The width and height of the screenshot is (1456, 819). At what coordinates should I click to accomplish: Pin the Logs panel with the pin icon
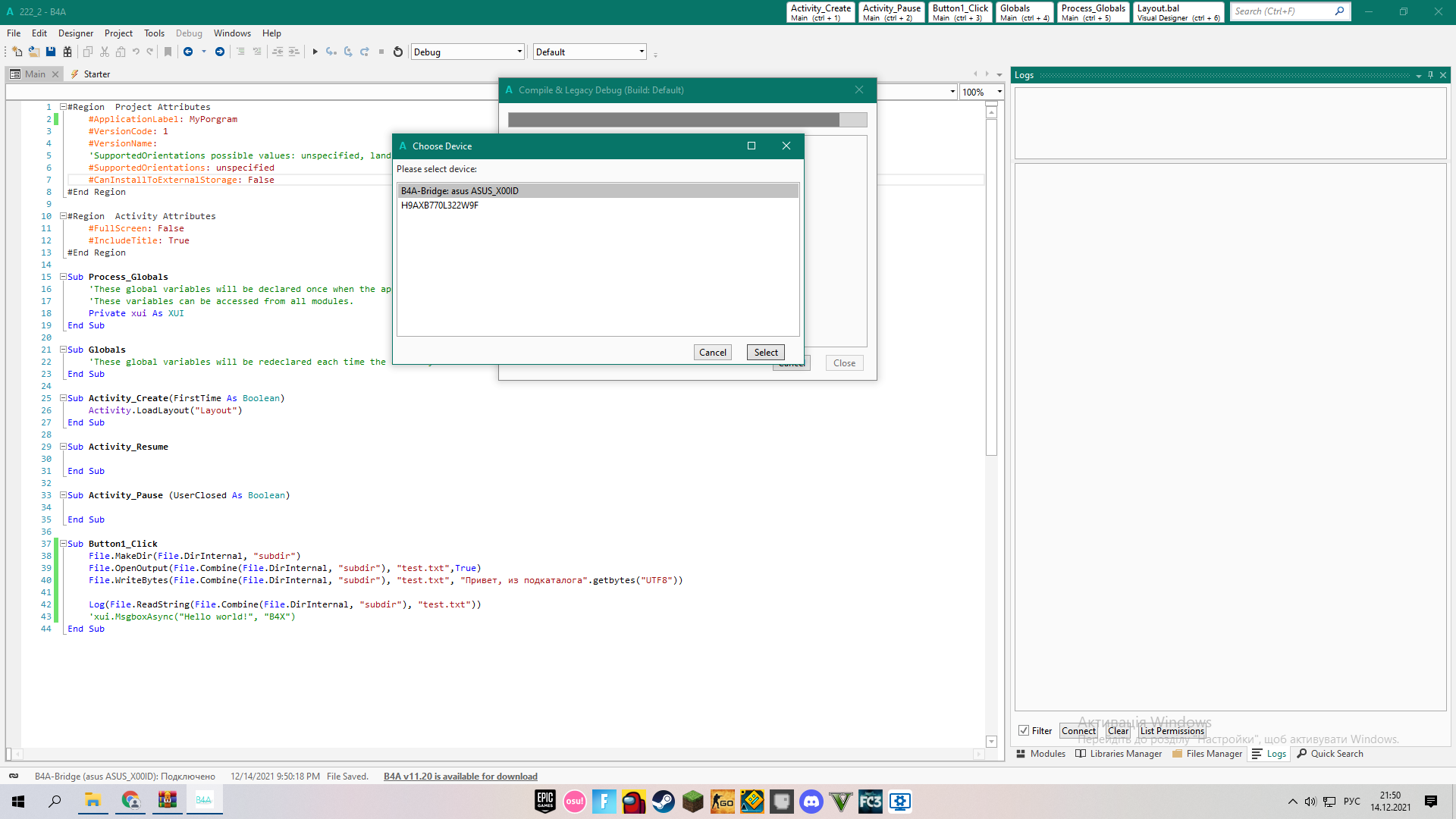1429,74
